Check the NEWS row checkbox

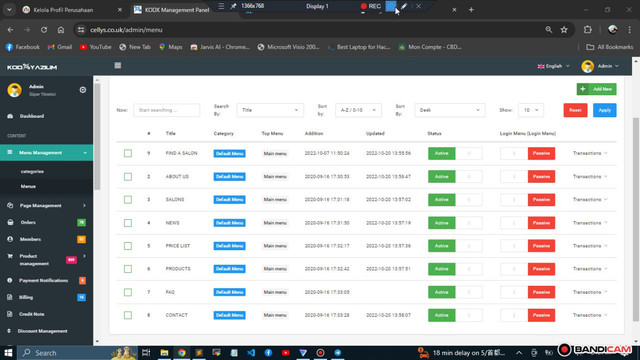[x=128, y=223]
